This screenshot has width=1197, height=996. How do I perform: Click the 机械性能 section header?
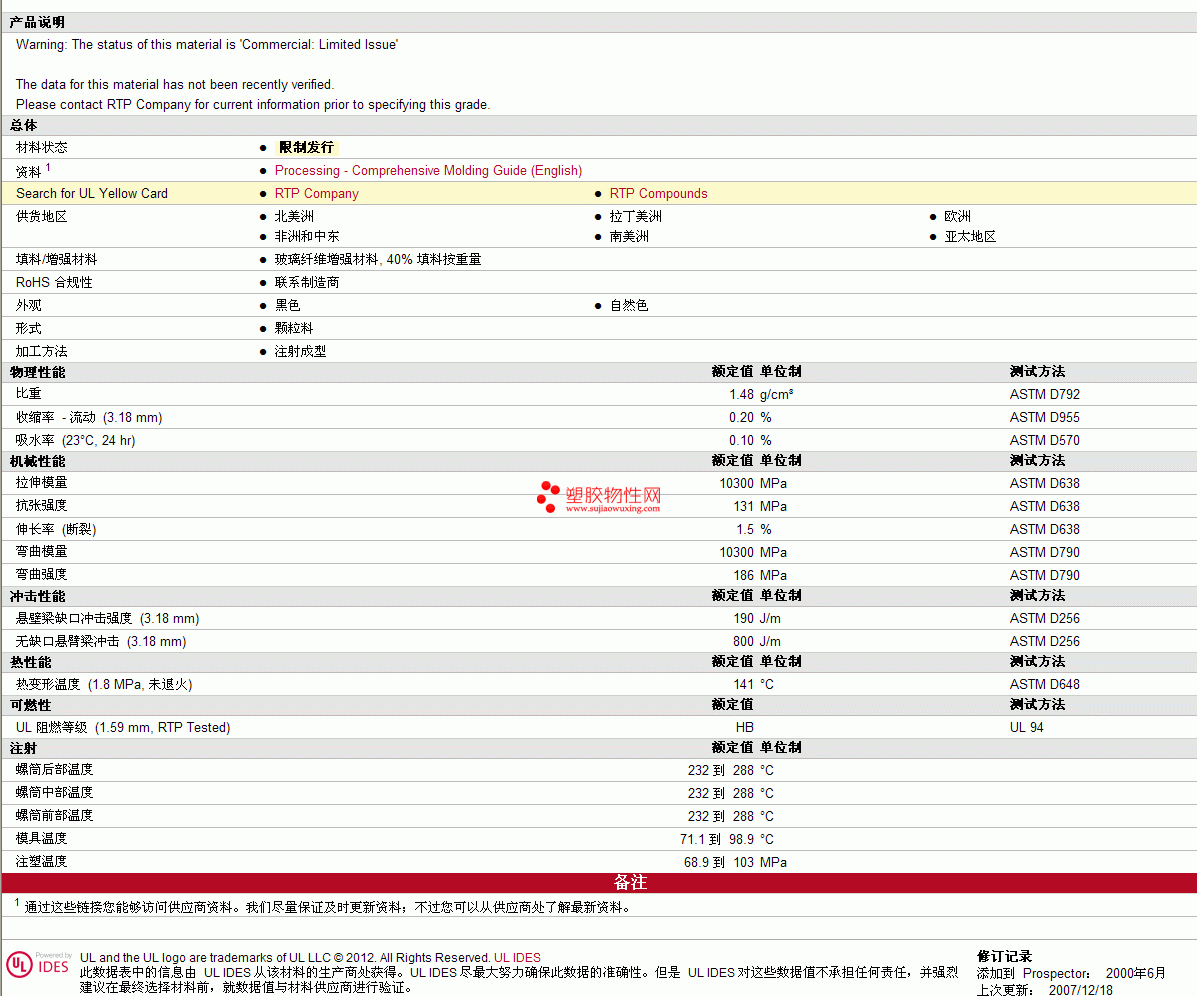pyautogui.click(x=37, y=462)
